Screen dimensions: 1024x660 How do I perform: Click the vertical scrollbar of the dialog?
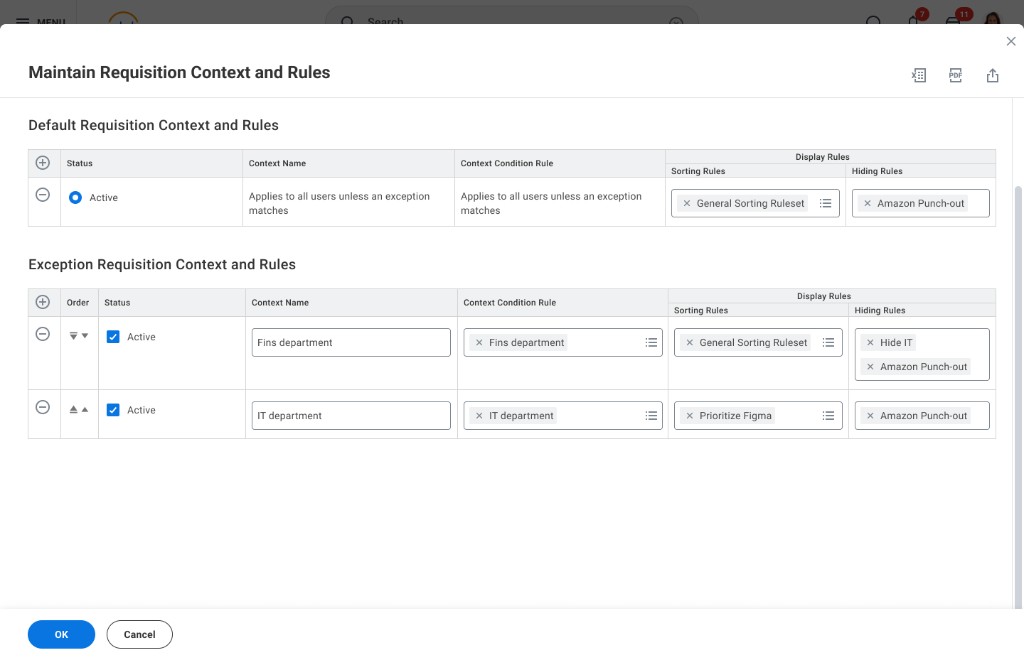[1018, 397]
